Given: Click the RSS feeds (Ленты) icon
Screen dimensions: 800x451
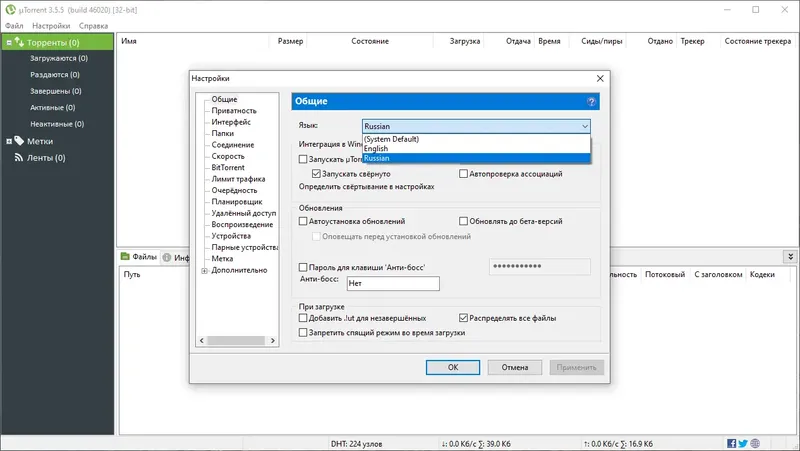Looking at the screenshot, I should pos(19,158).
